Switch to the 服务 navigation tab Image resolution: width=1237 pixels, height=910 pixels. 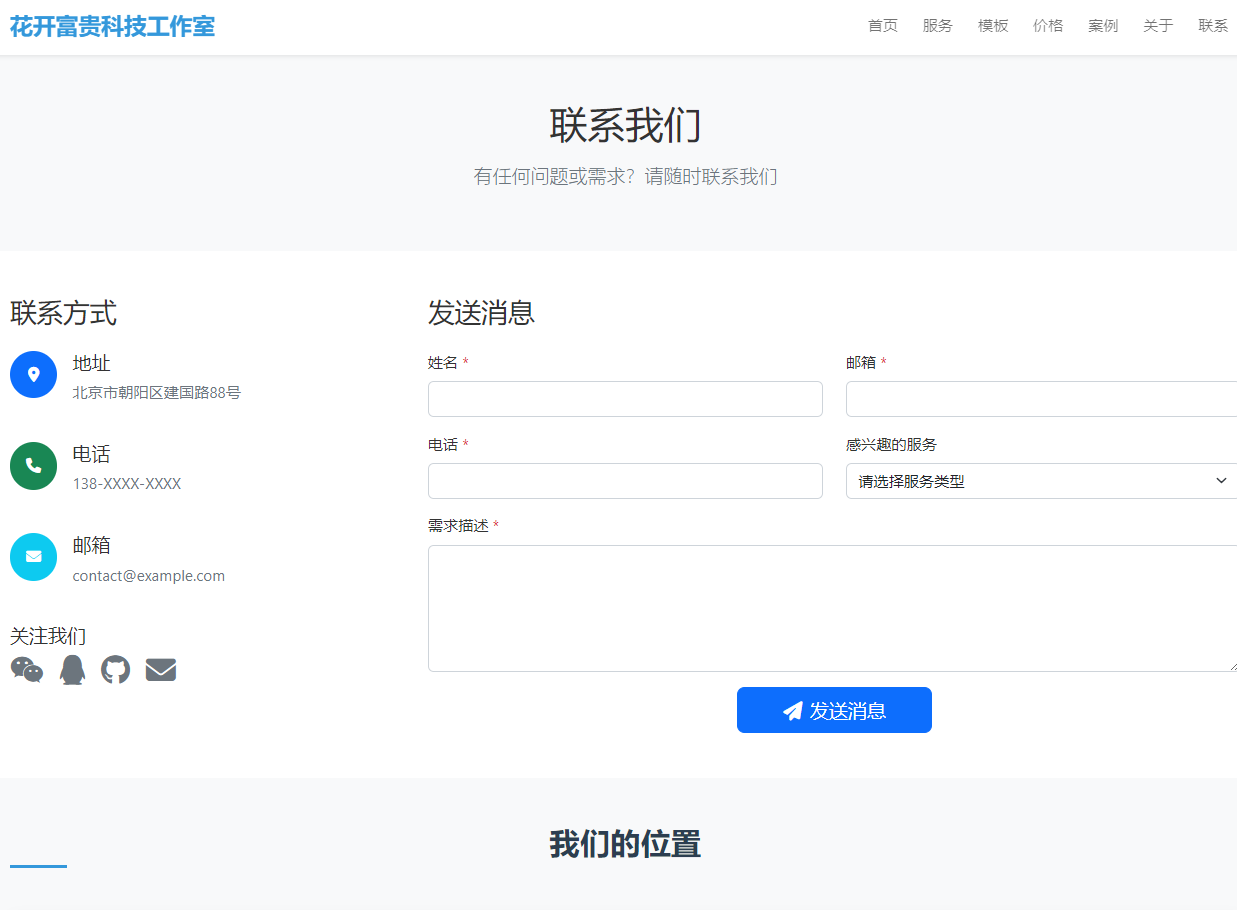(x=937, y=26)
